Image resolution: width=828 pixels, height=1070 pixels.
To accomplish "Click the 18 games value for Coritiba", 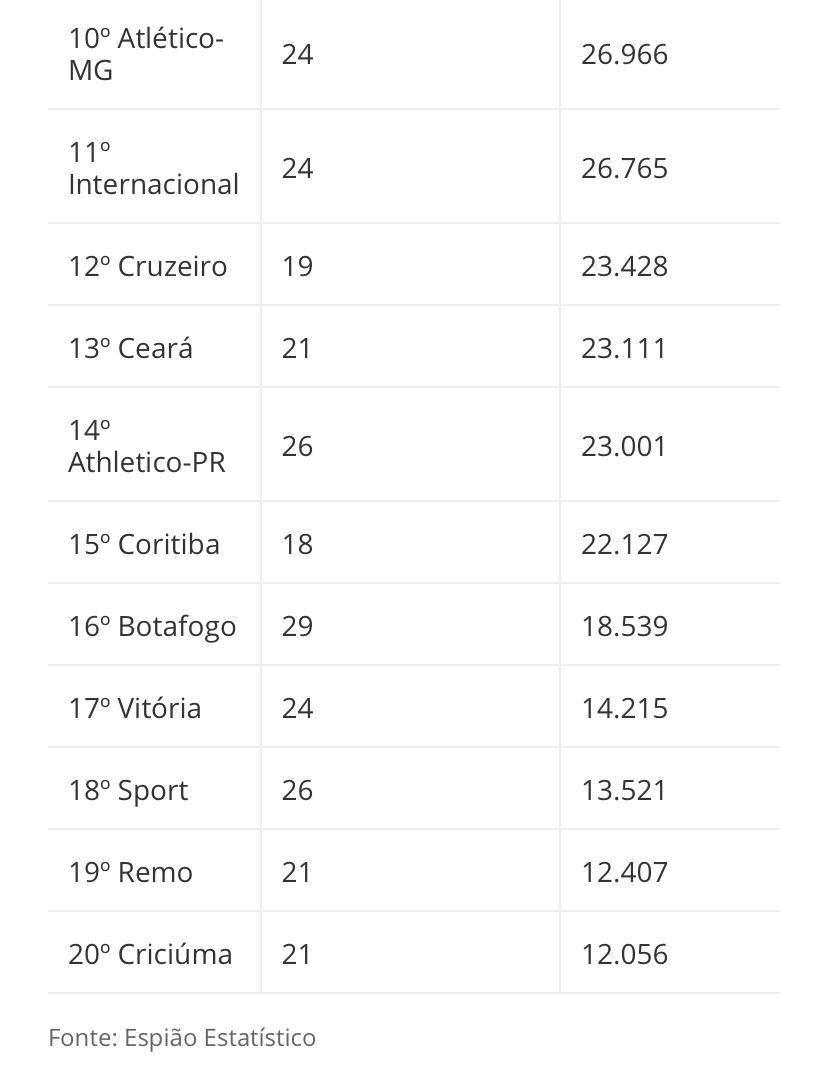I will [298, 544].
